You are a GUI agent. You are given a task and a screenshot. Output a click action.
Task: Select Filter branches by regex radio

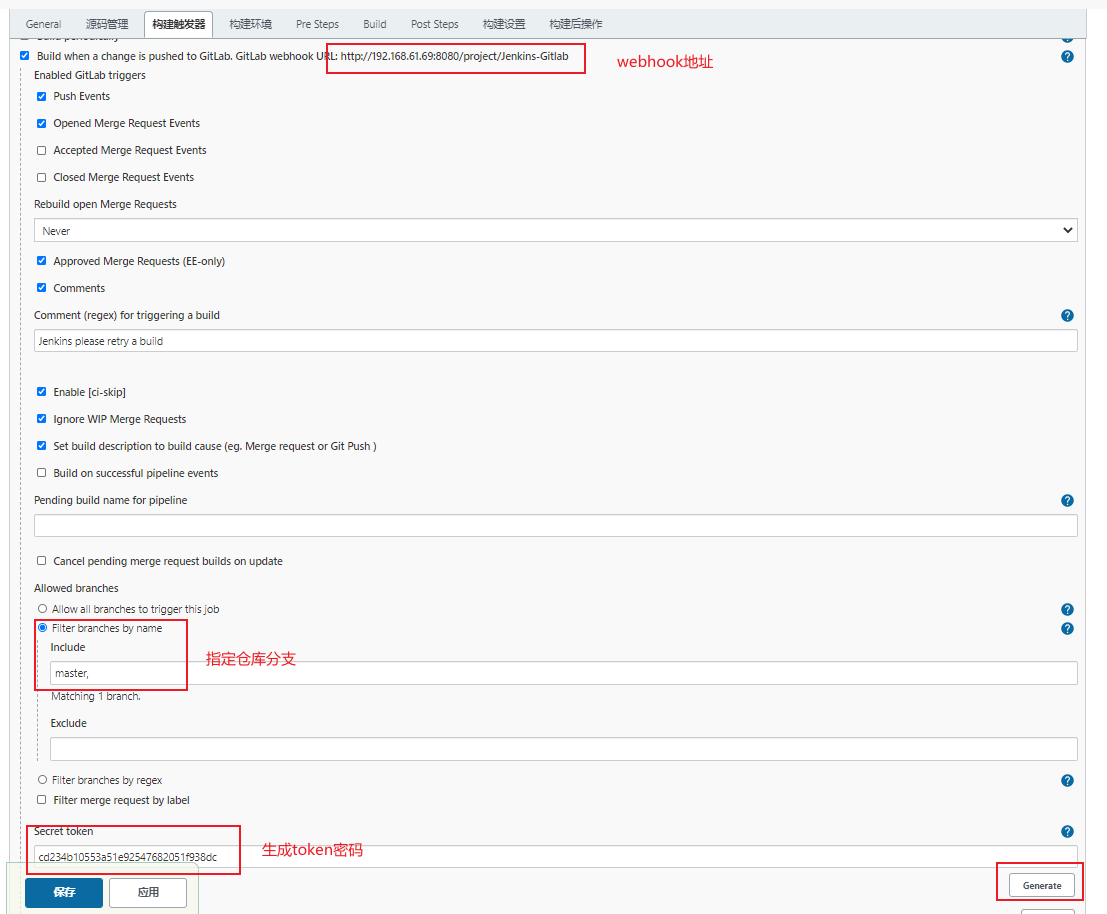point(42,780)
